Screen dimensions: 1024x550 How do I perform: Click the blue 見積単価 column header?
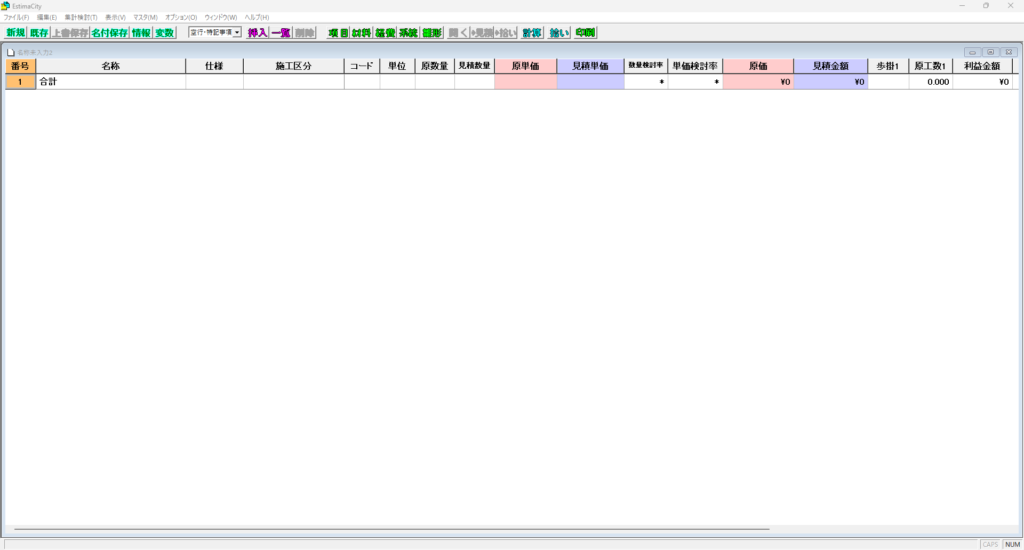(590, 66)
